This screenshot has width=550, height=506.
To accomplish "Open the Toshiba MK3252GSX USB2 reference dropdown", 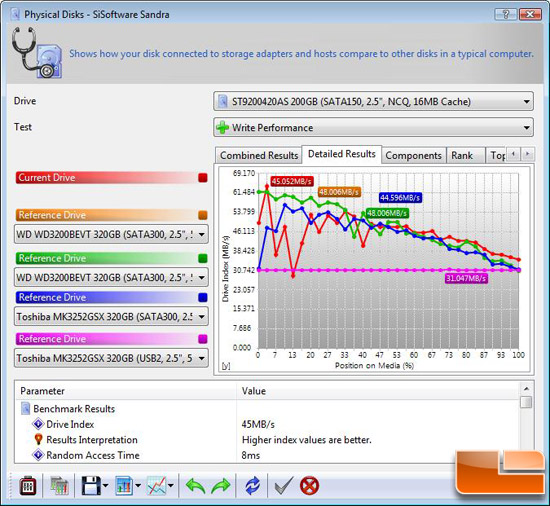I will 111,358.
